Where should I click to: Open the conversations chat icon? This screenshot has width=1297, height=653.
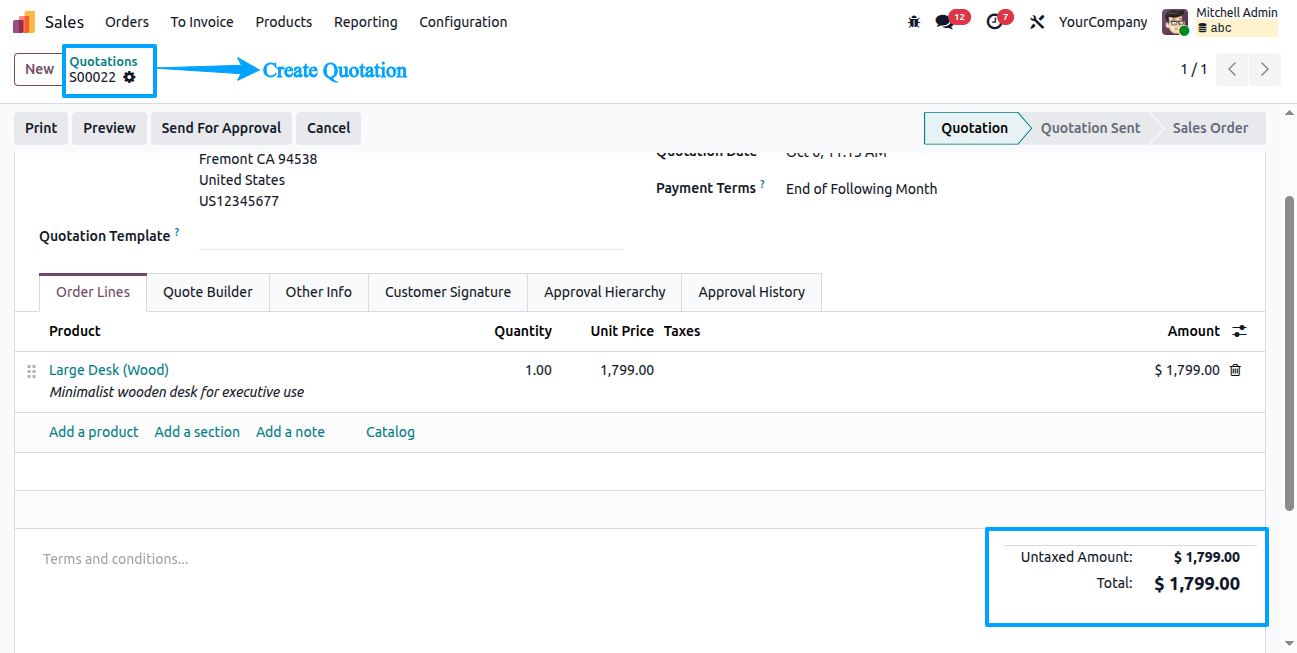[x=944, y=21]
